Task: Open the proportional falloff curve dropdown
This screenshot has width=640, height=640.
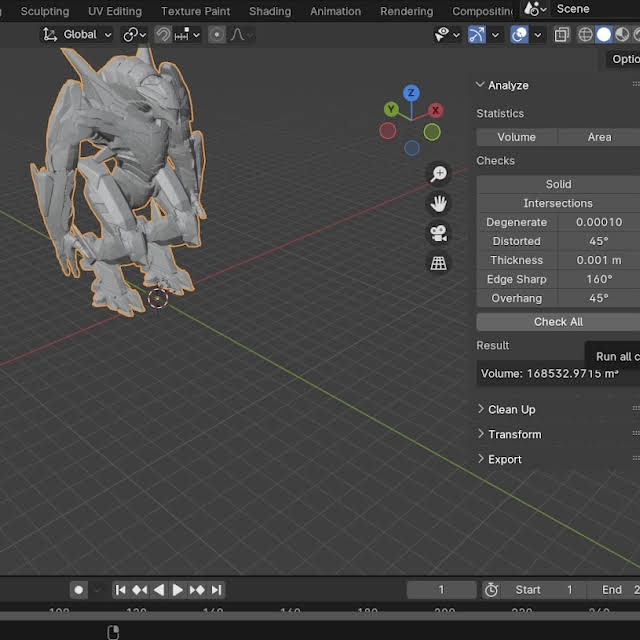Action: pos(242,35)
